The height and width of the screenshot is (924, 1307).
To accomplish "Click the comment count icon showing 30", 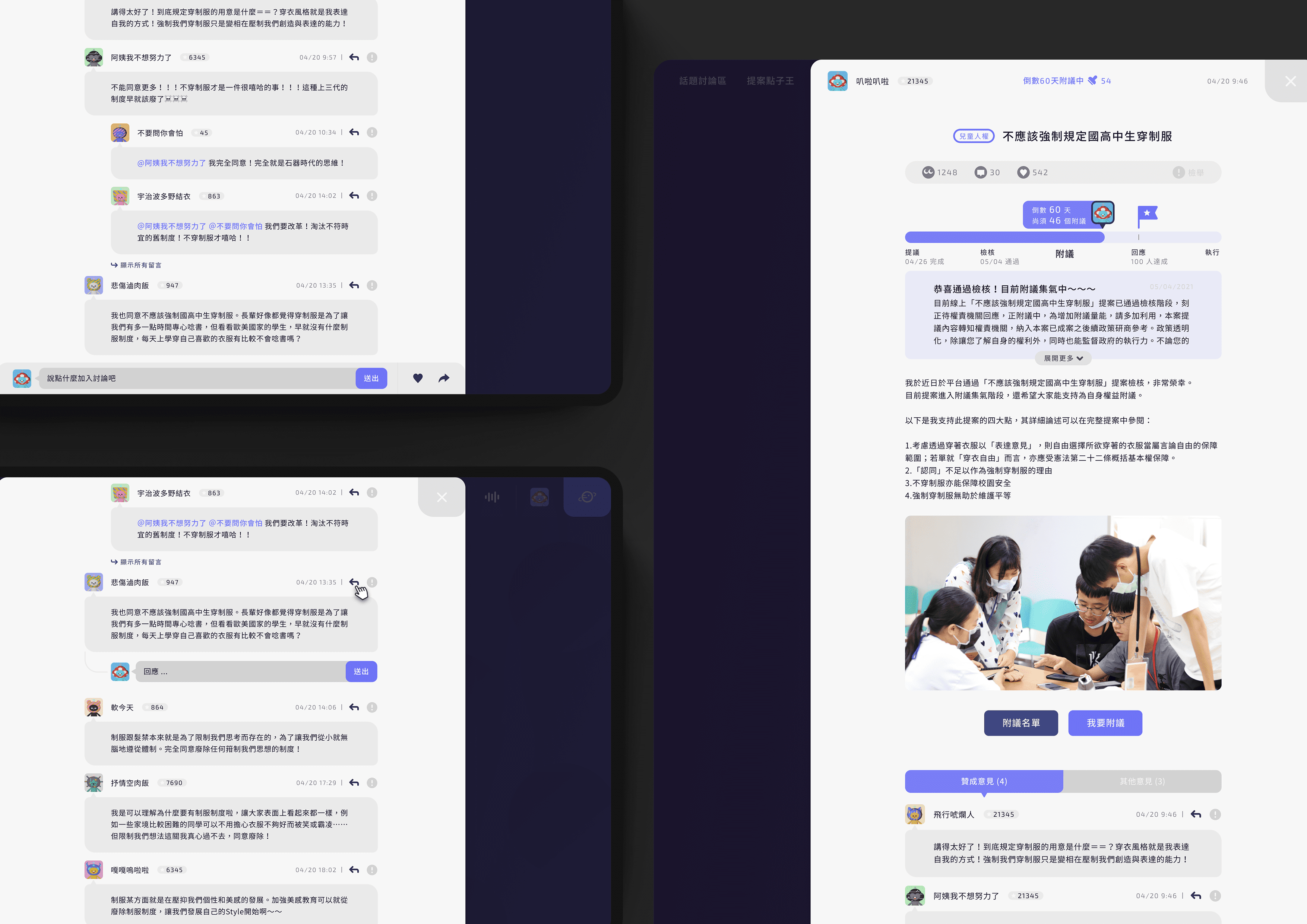I will tap(980, 173).
